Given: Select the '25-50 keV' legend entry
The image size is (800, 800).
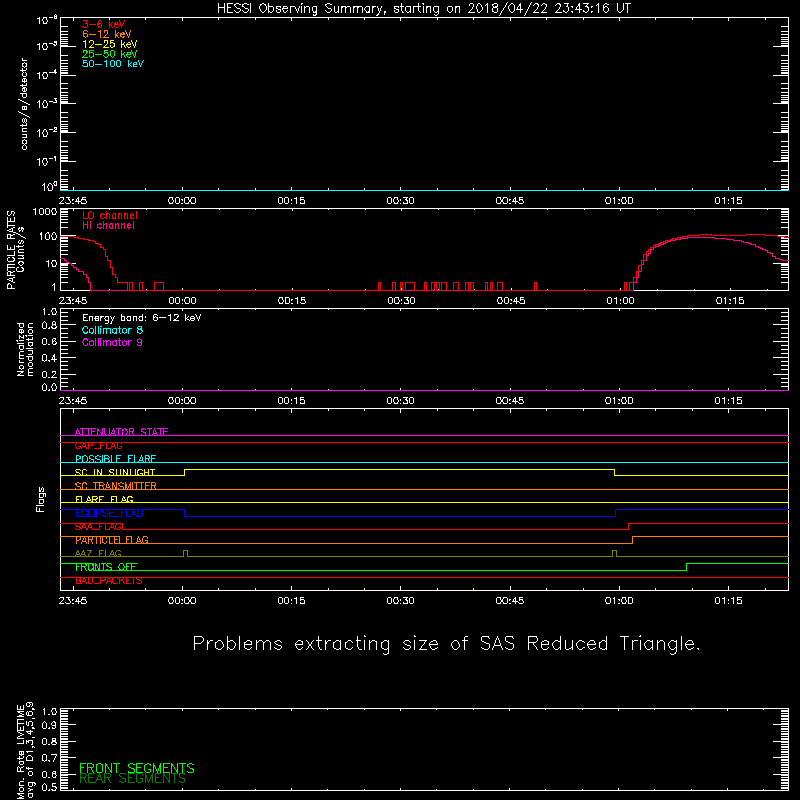Looking at the screenshot, I should (109, 54).
